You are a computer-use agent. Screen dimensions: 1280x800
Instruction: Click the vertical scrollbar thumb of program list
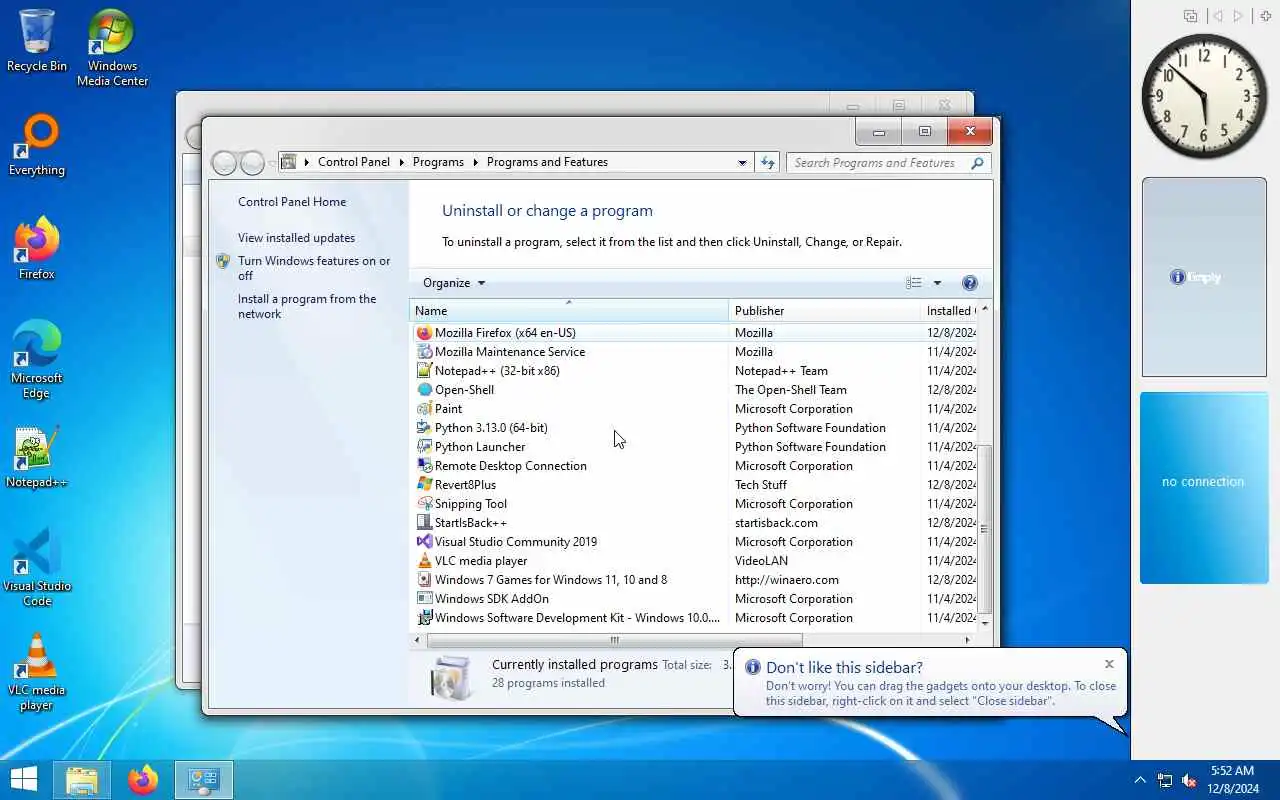[985, 529]
